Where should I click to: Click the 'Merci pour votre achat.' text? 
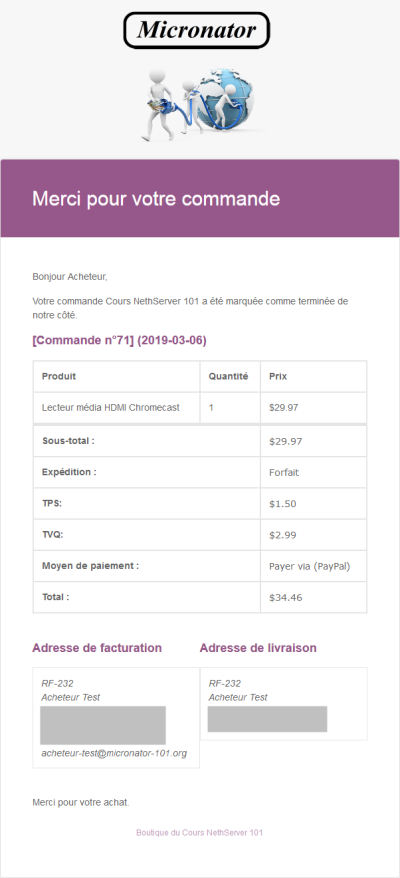pos(81,802)
